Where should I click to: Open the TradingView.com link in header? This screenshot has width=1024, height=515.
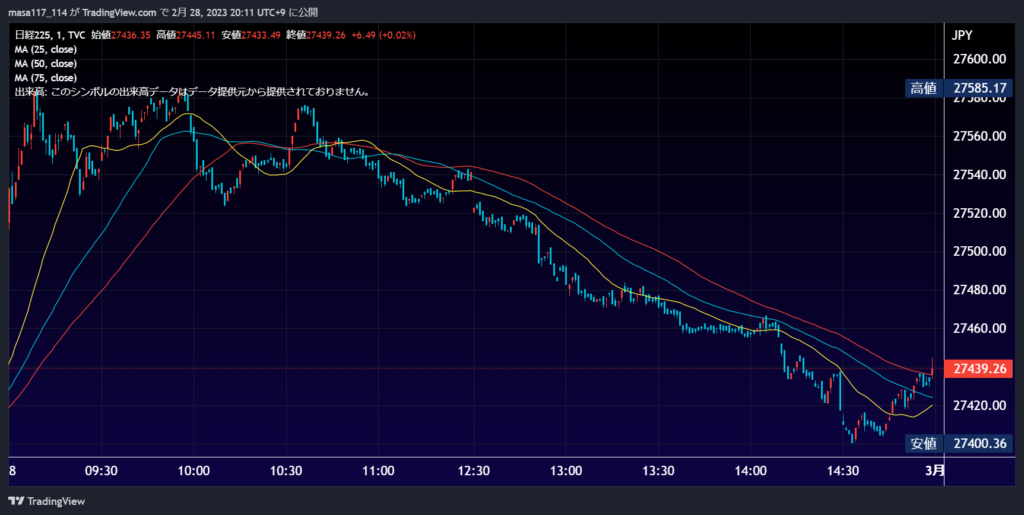(x=120, y=12)
